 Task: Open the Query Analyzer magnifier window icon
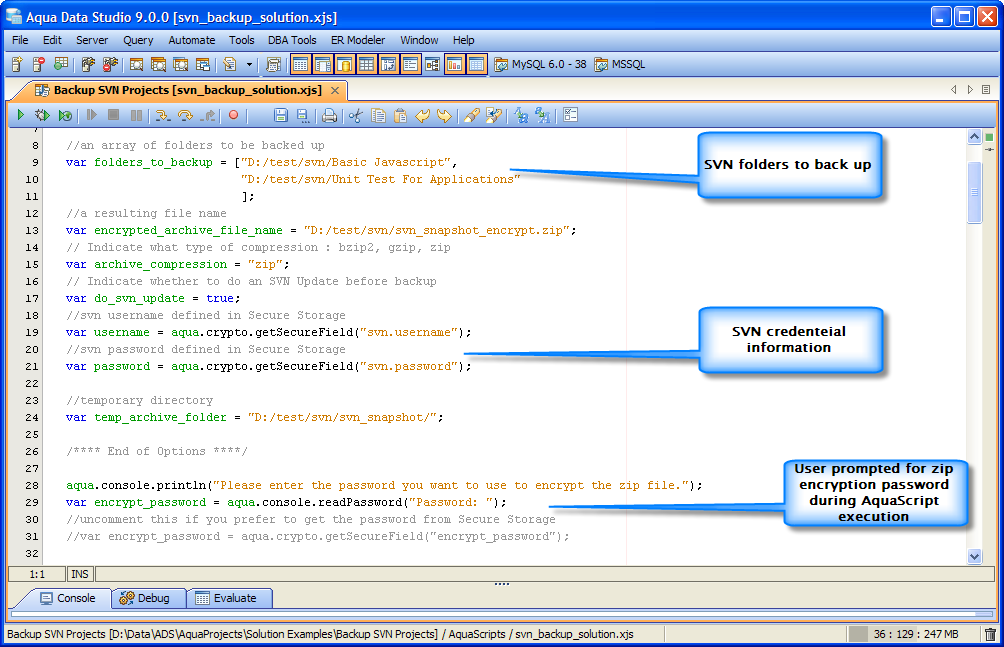click(x=136, y=64)
